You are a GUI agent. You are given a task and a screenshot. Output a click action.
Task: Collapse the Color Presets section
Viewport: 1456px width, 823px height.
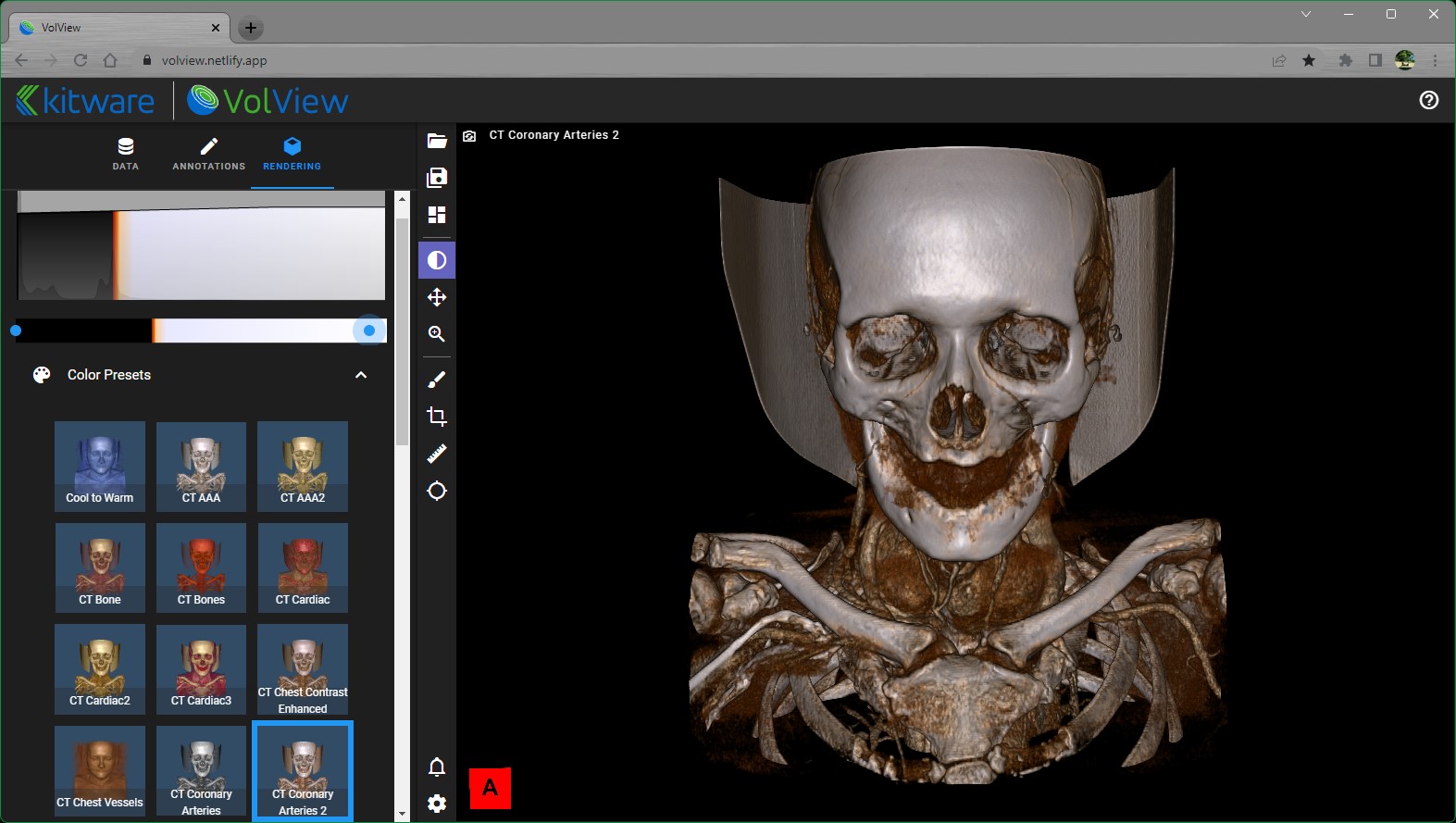click(361, 375)
